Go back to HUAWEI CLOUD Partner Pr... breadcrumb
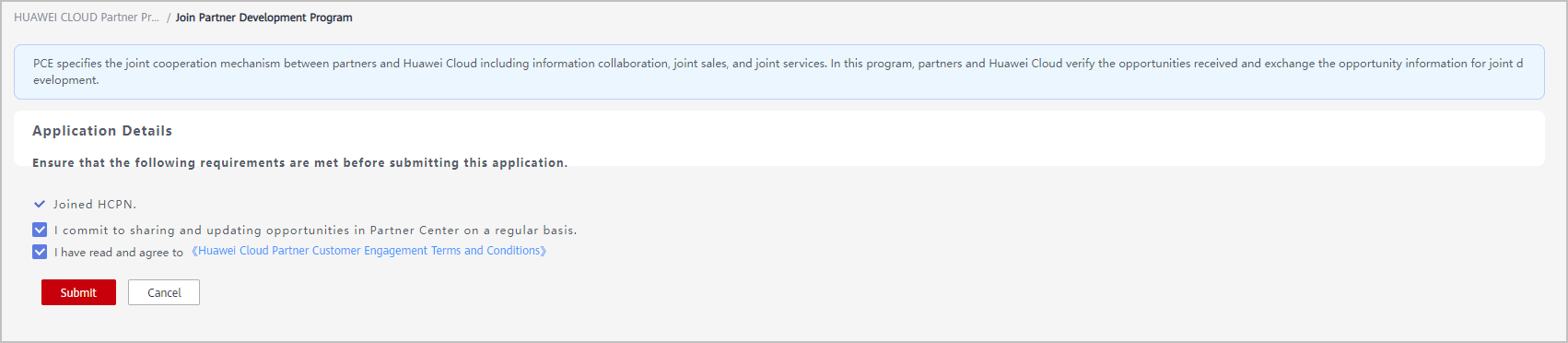The image size is (1568, 343). pos(87,18)
